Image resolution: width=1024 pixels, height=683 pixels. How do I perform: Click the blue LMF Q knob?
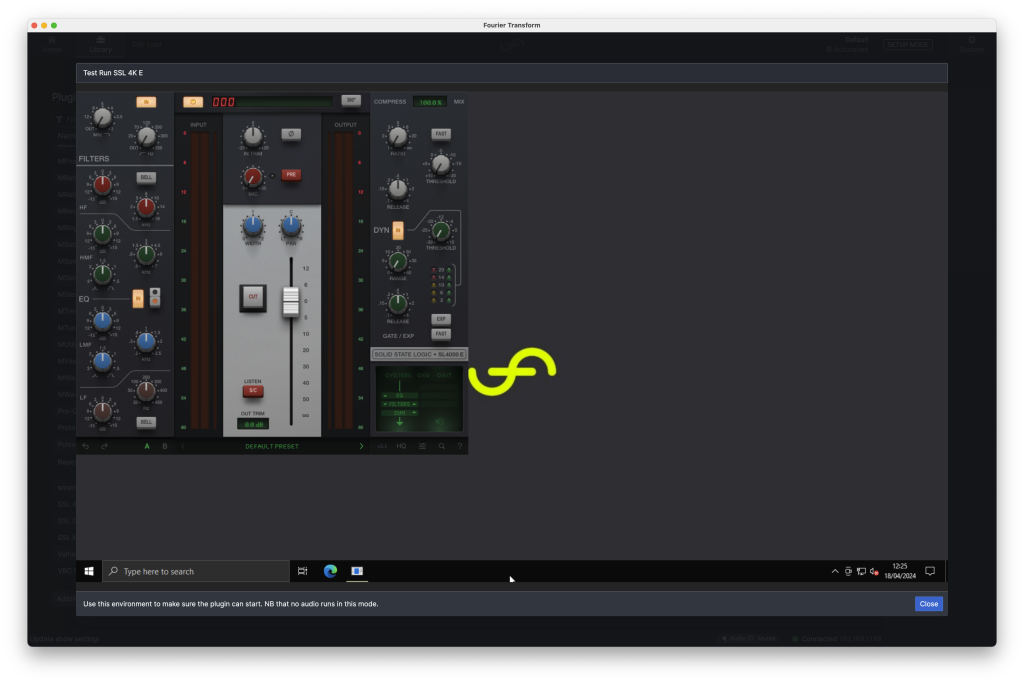(102, 361)
